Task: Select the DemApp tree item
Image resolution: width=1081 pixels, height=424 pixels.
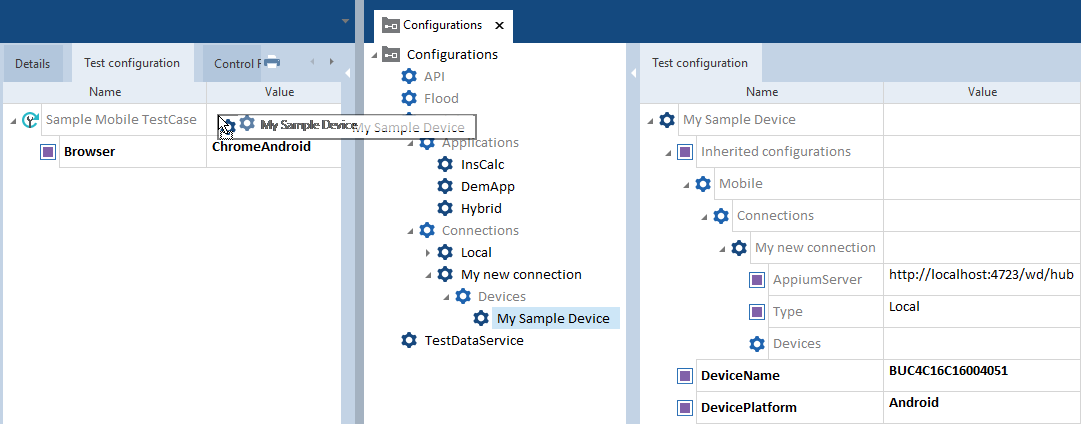Action: (x=487, y=187)
